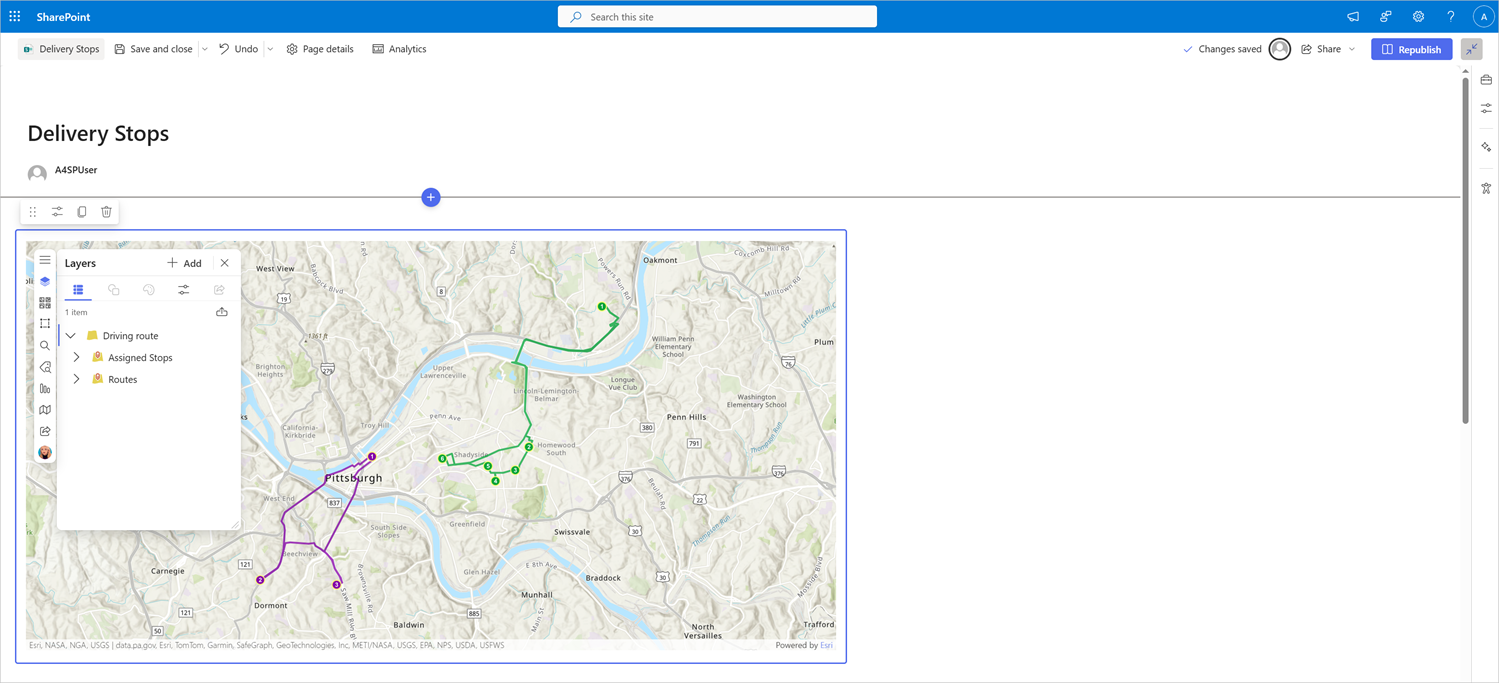
Task: Open the Layers tool in the map sidebar
Action: (45, 281)
